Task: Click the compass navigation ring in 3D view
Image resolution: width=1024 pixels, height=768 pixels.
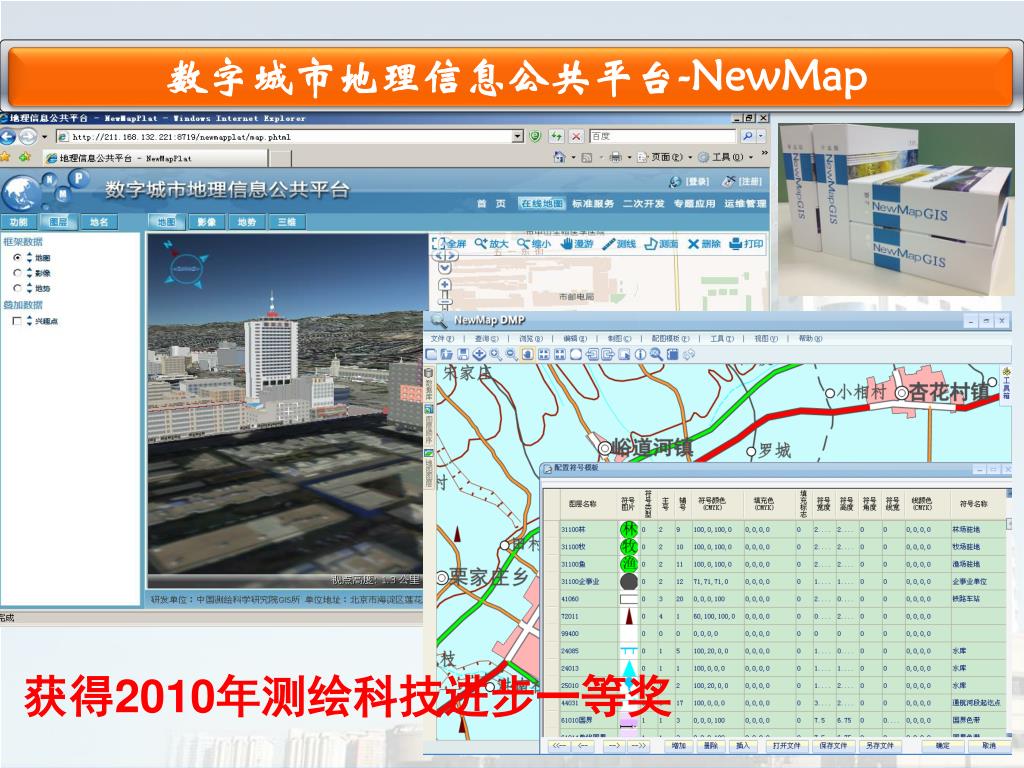Action: (x=186, y=268)
